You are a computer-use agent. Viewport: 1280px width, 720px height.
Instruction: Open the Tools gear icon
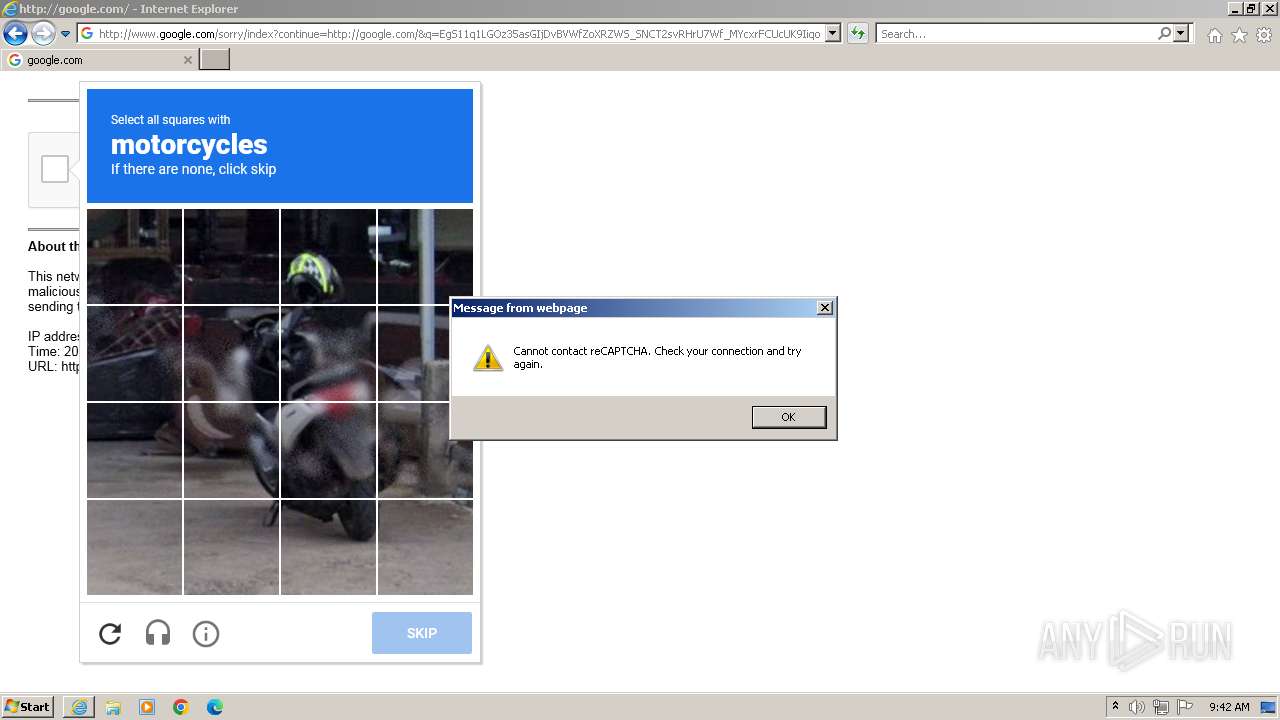click(1264, 35)
